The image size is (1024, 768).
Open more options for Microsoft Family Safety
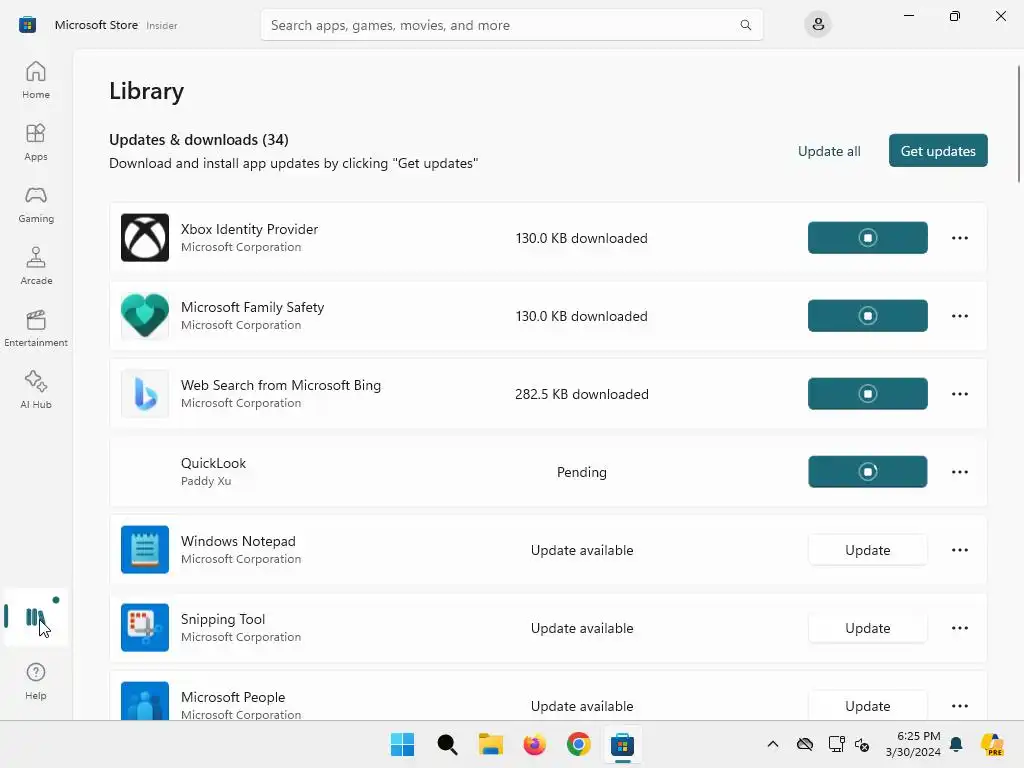click(x=959, y=316)
